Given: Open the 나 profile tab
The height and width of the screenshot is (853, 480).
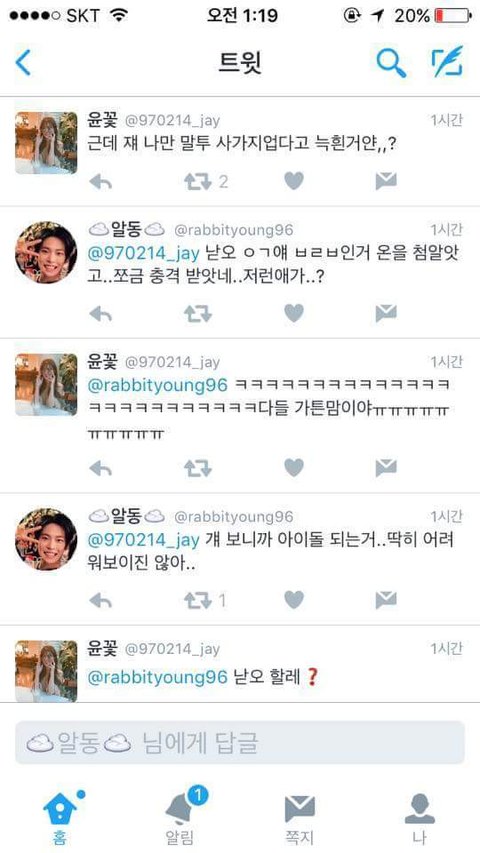Looking at the screenshot, I should (420, 818).
